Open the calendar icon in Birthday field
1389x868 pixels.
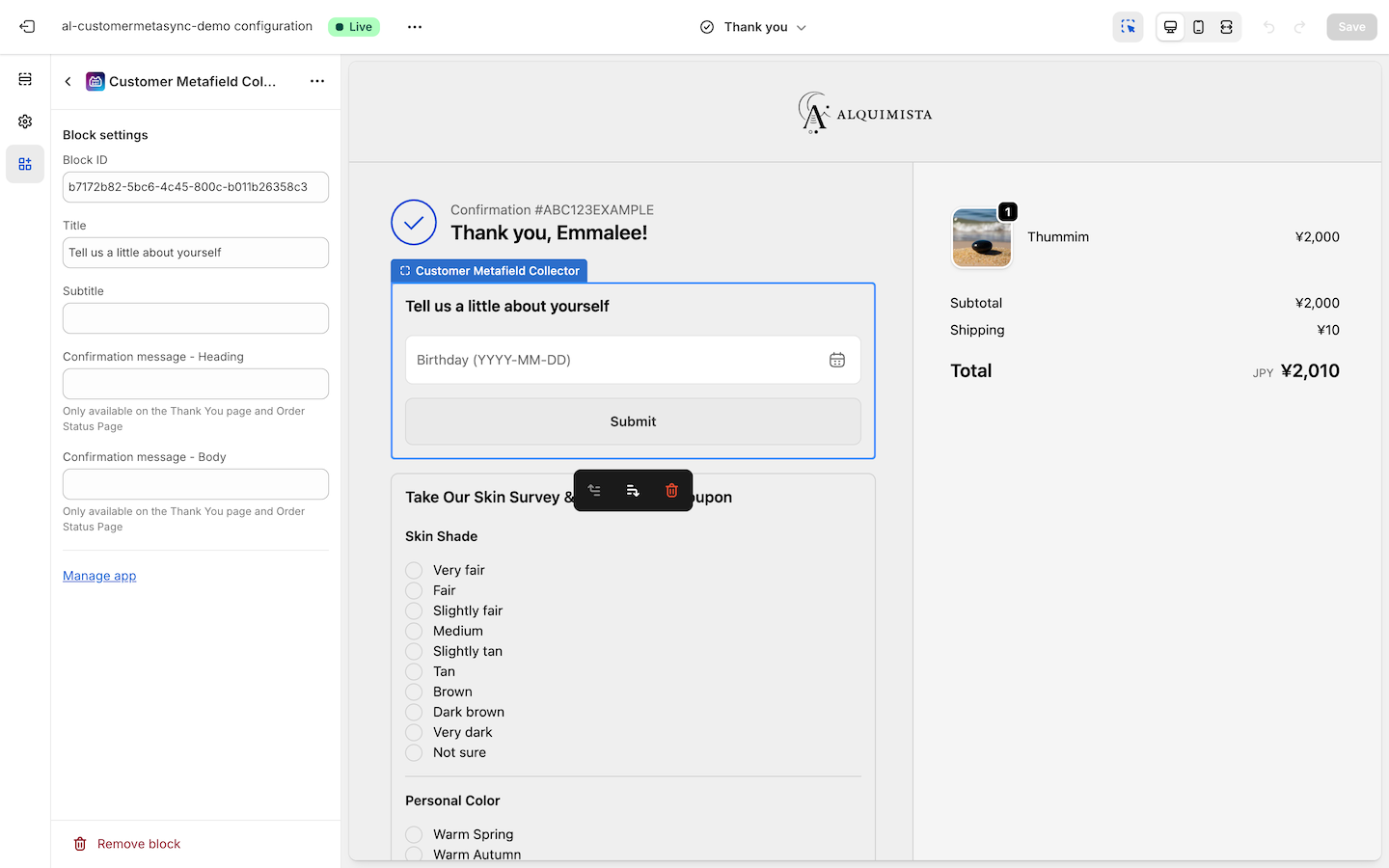[x=837, y=359]
